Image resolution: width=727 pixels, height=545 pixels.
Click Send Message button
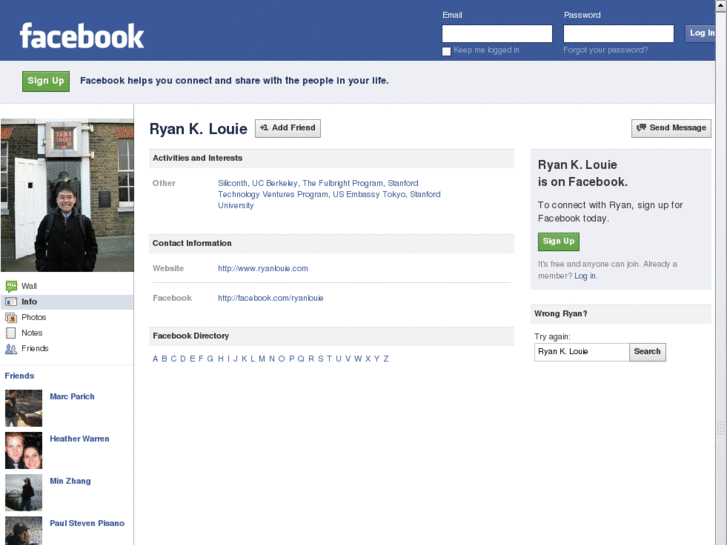tap(671, 128)
